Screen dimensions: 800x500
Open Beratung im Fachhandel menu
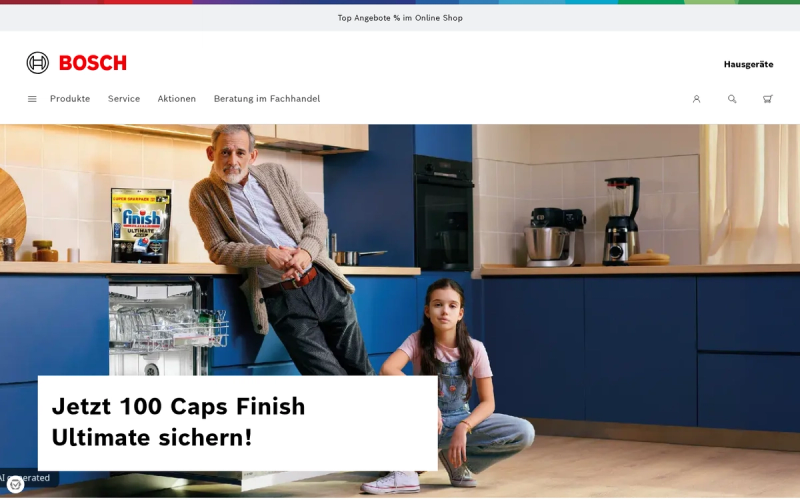[x=267, y=99]
